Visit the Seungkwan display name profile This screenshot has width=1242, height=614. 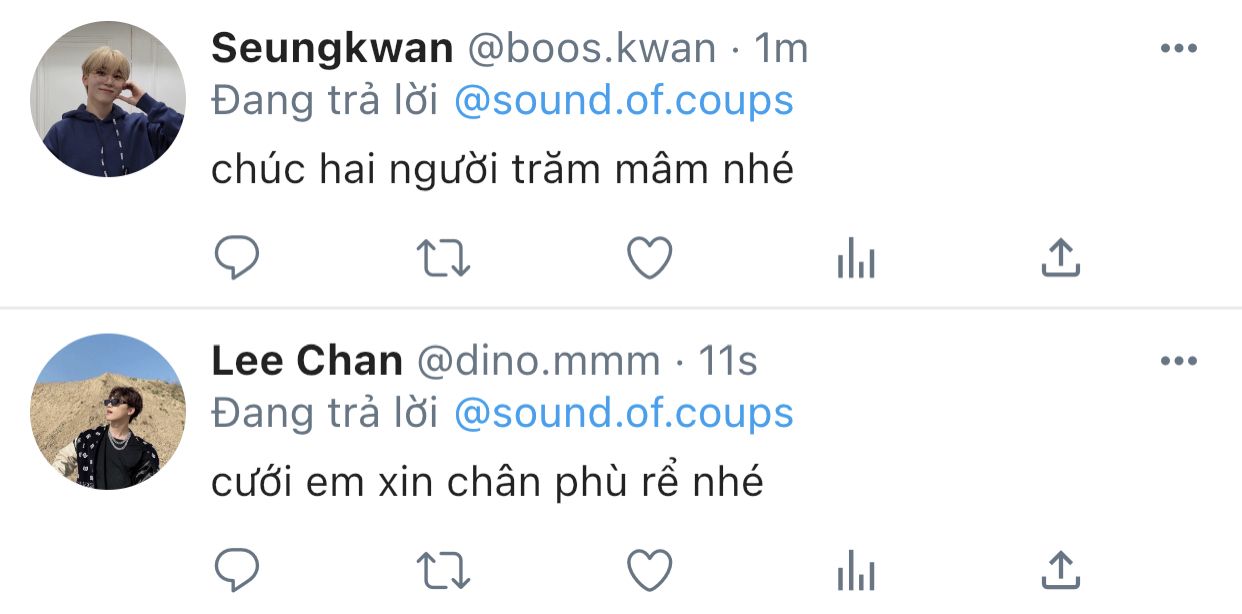tap(333, 48)
